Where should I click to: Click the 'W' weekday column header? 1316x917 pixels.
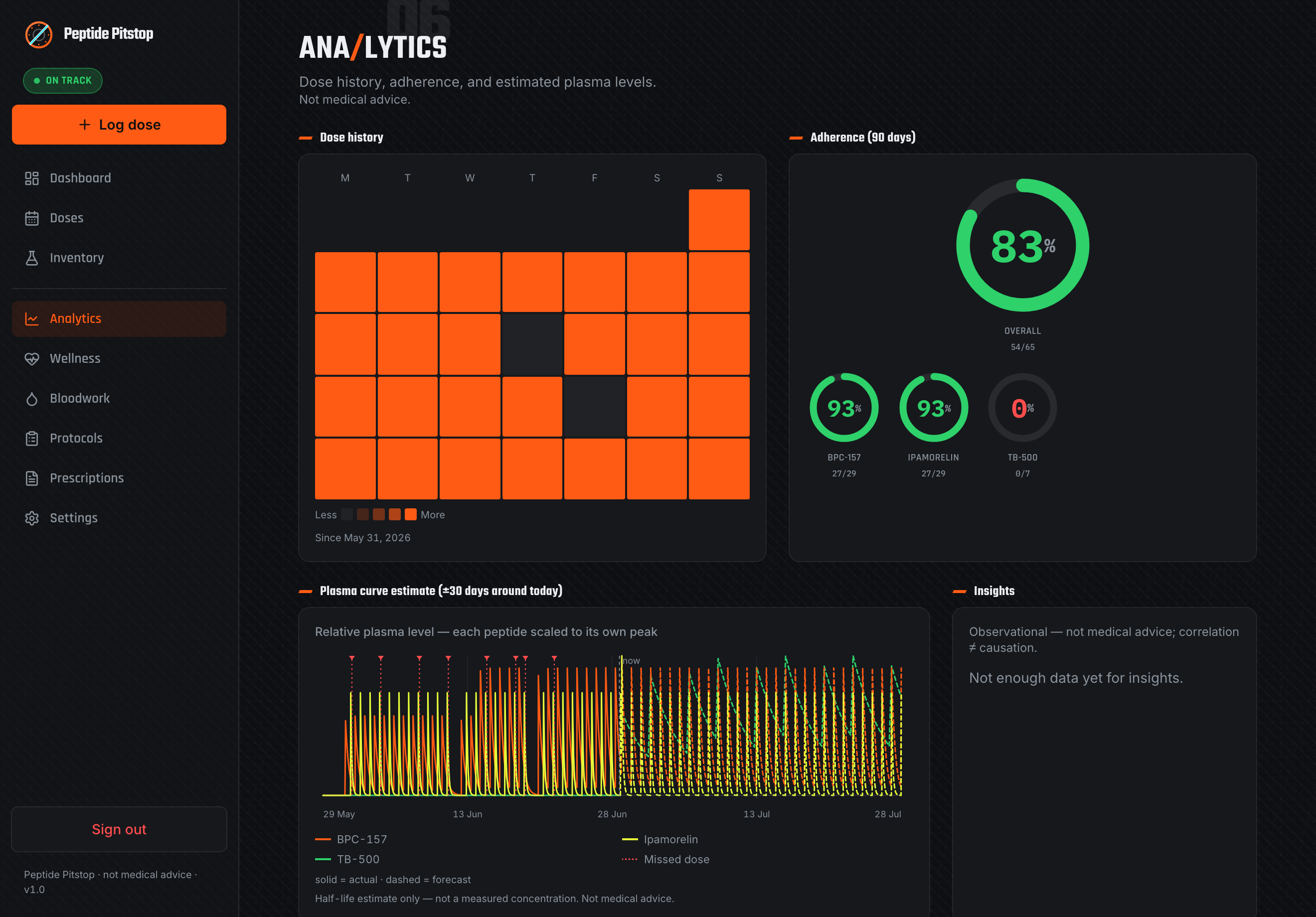(x=470, y=178)
